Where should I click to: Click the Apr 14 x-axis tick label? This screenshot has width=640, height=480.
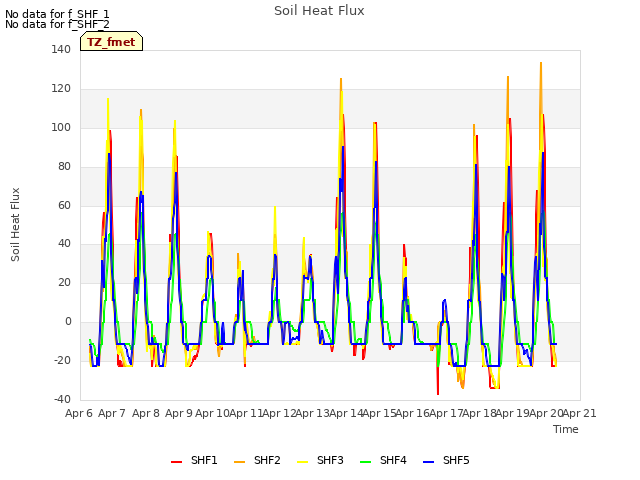(346, 413)
